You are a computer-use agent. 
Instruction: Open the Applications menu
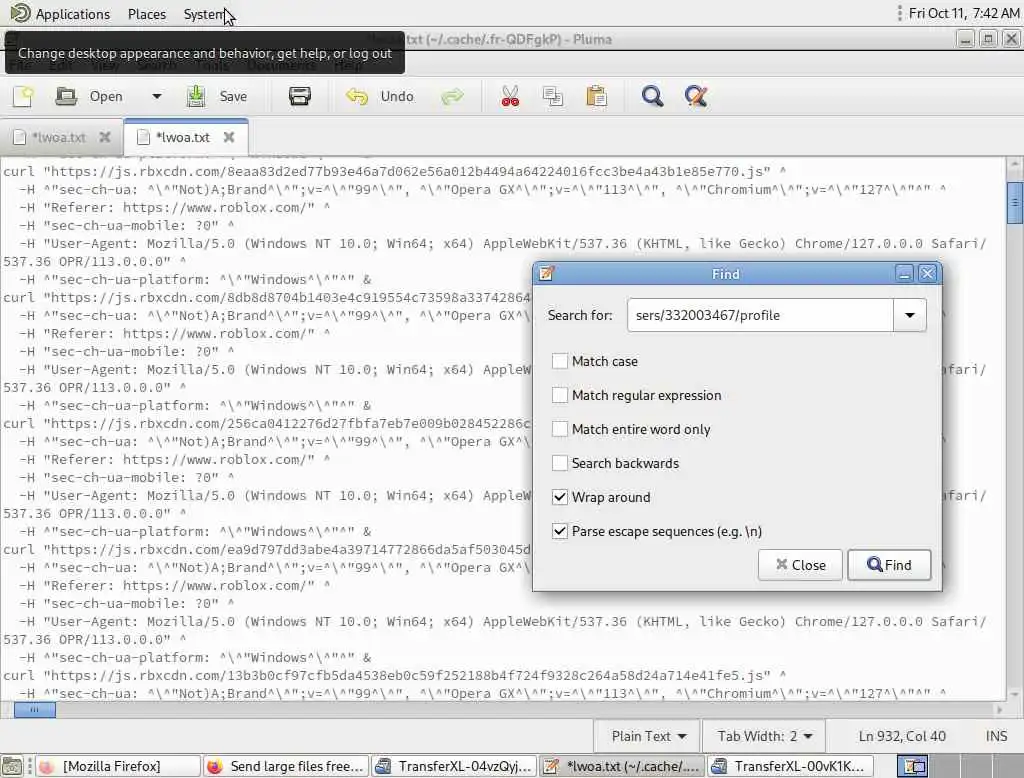[72, 14]
